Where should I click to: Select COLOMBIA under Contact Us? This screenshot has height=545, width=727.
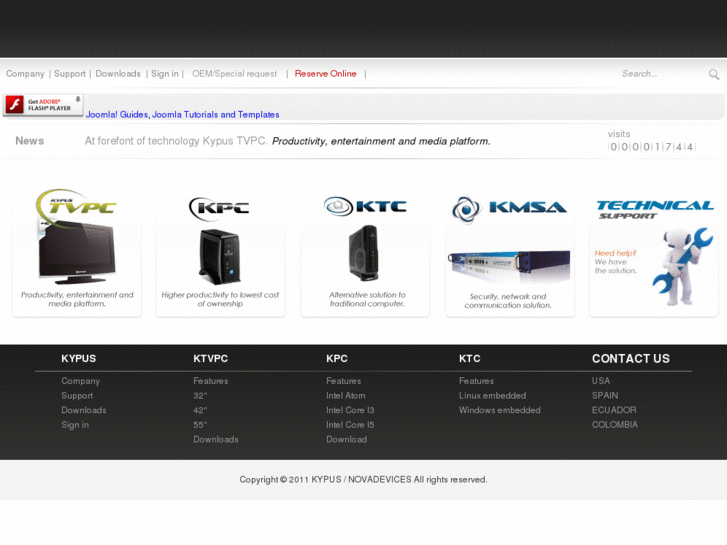click(x=615, y=425)
